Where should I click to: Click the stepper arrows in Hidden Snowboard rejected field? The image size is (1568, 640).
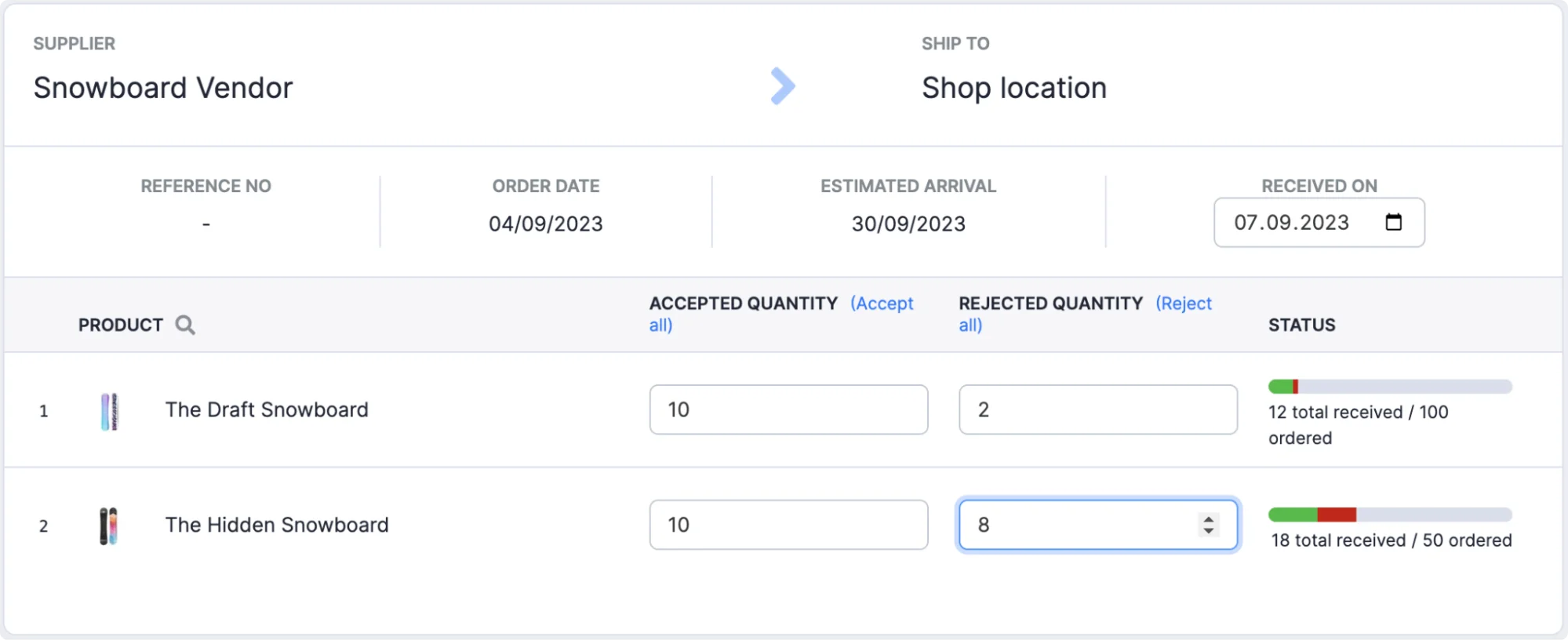tap(1209, 525)
